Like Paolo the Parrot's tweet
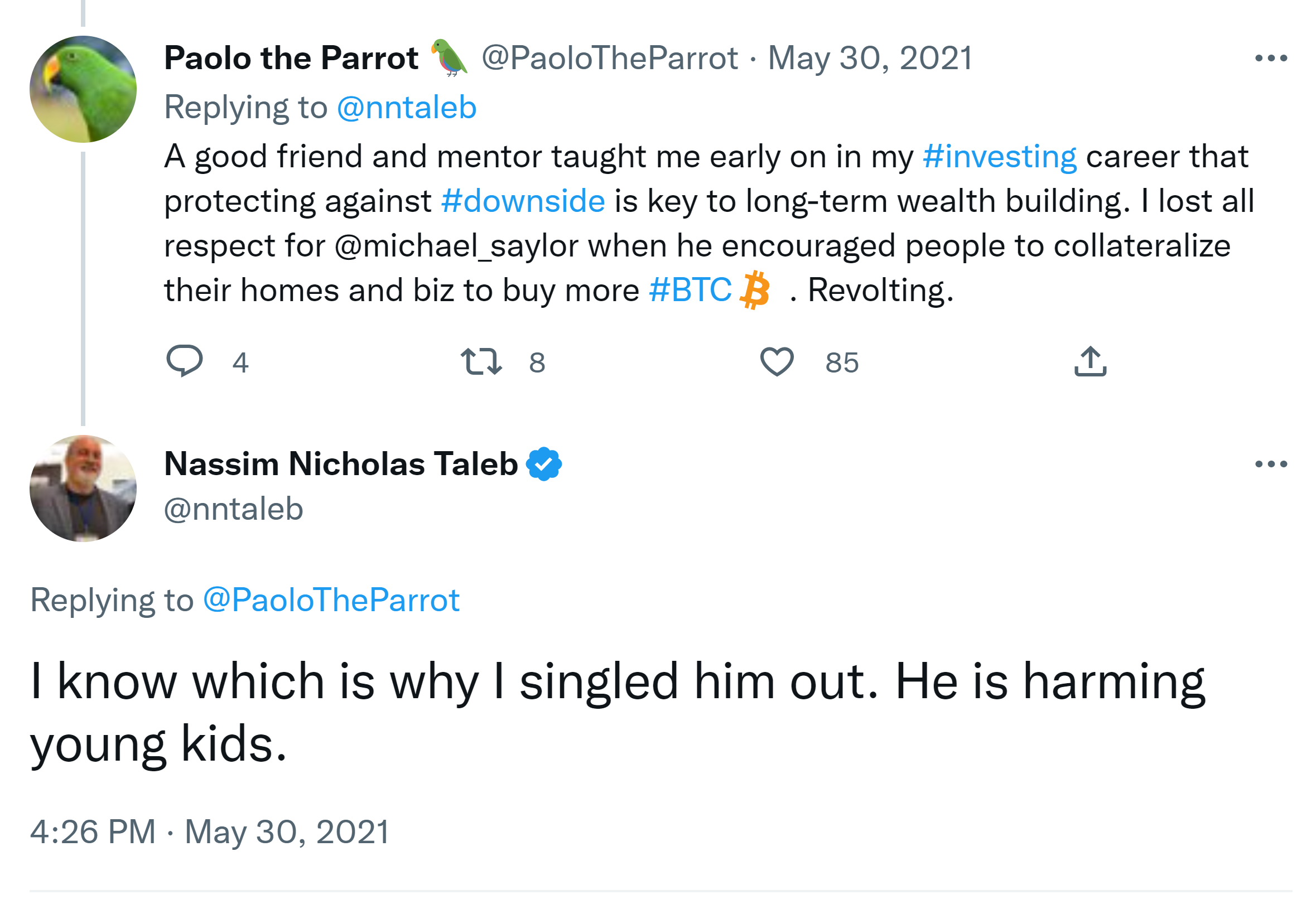 [x=777, y=361]
